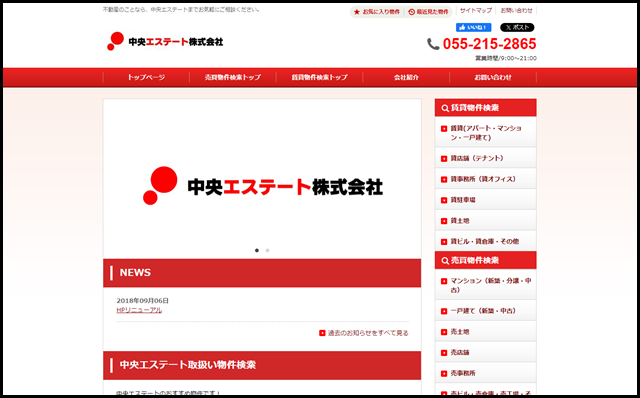
Task: Open 売店舗 search link
Action: [486, 353]
